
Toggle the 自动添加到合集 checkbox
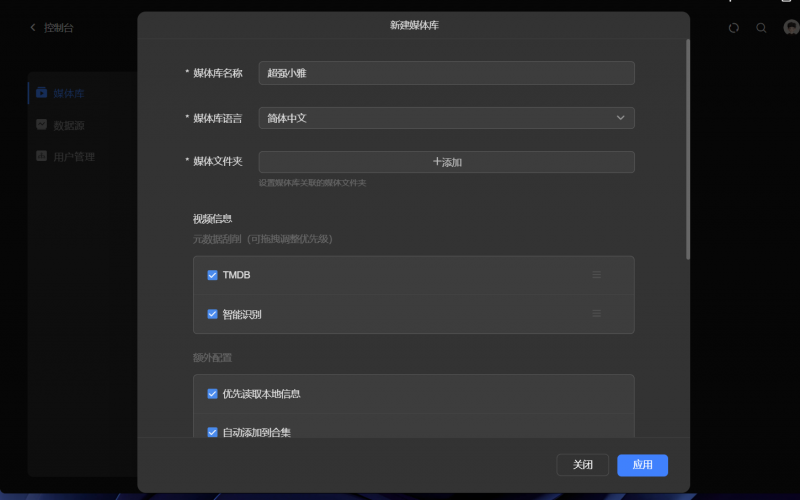pyautogui.click(x=212, y=432)
